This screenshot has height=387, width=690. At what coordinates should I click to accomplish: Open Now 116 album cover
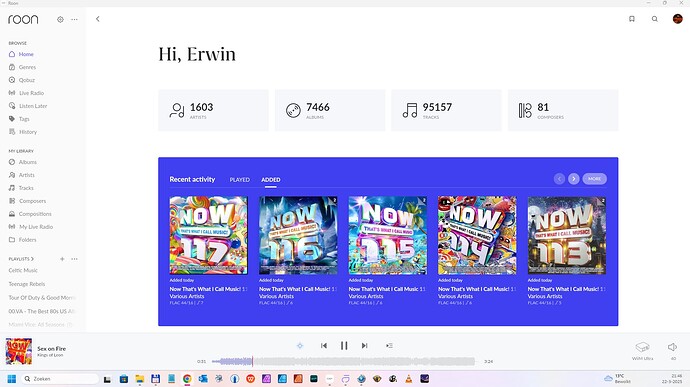(298, 235)
